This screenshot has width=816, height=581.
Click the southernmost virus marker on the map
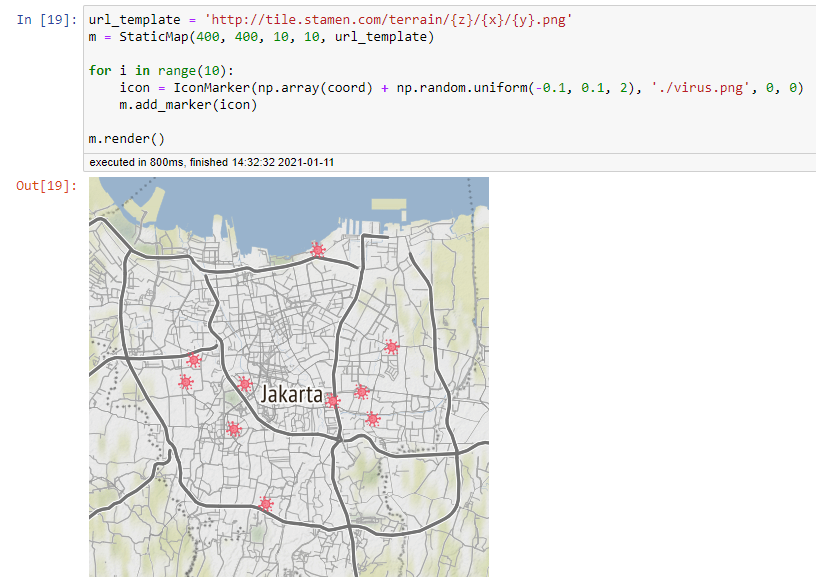click(265, 505)
